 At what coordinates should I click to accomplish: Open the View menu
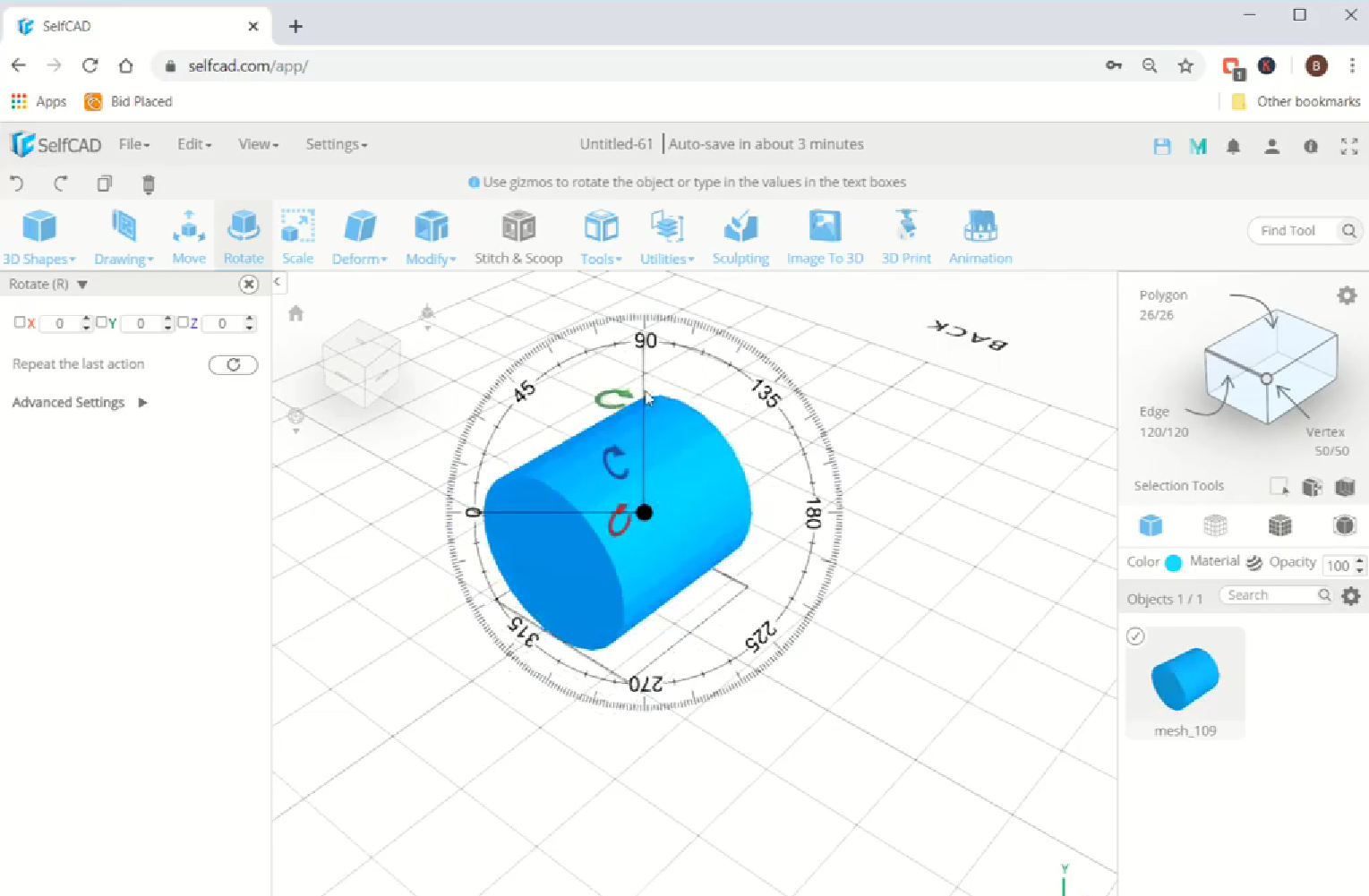click(258, 144)
